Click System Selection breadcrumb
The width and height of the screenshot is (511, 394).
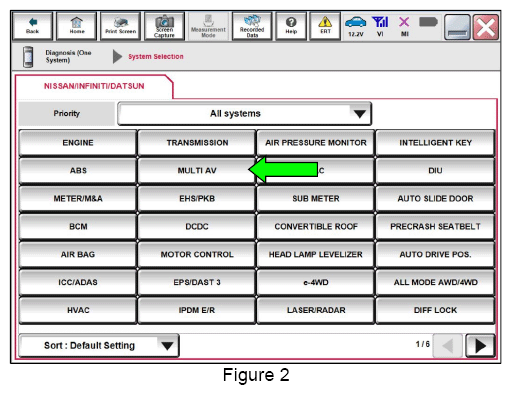pyautogui.click(x=156, y=57)
